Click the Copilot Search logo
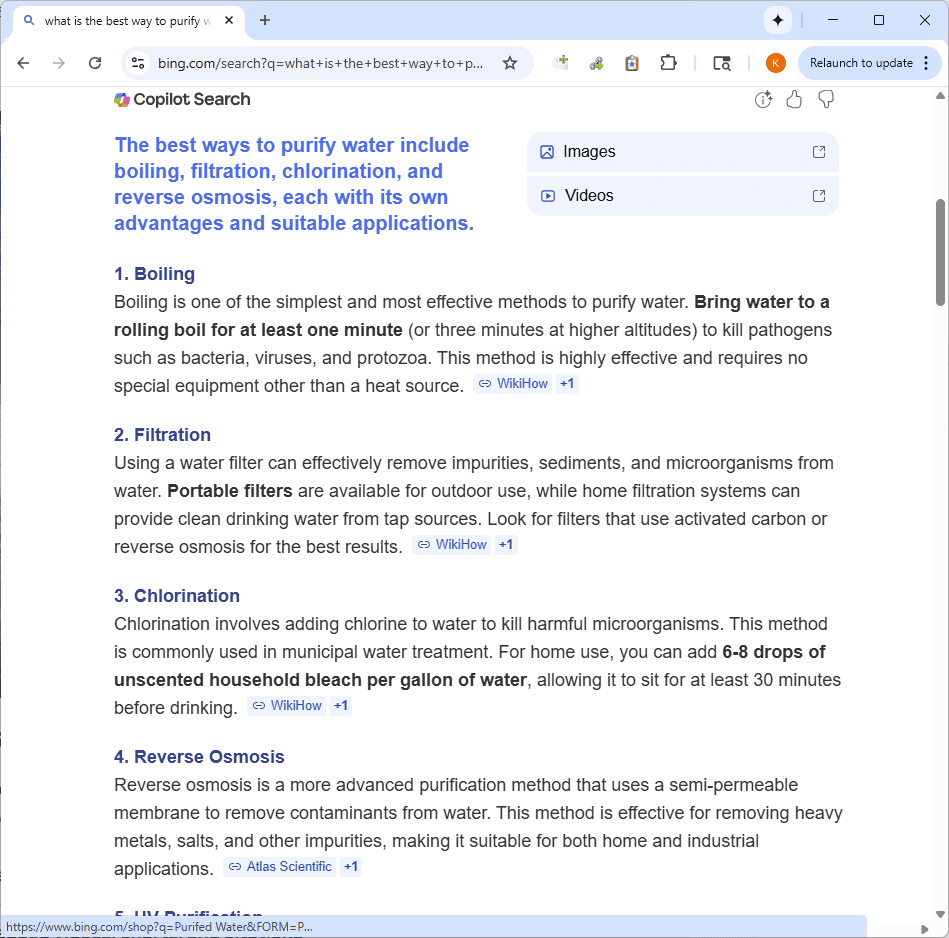The width and height of the screenshot is (949, 938). [122, 100]
